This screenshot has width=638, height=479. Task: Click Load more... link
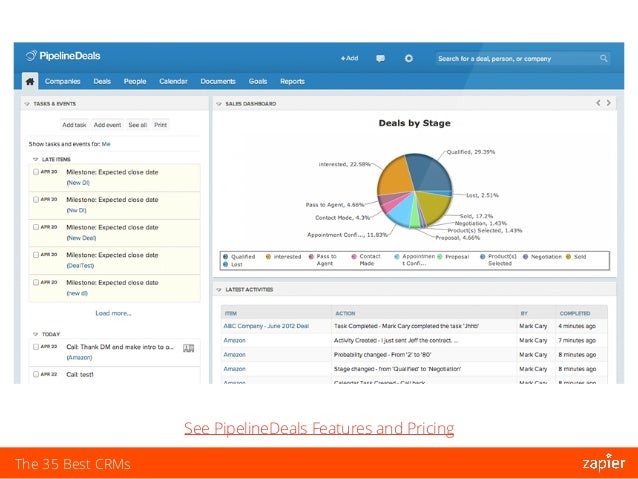pos(114,313)
